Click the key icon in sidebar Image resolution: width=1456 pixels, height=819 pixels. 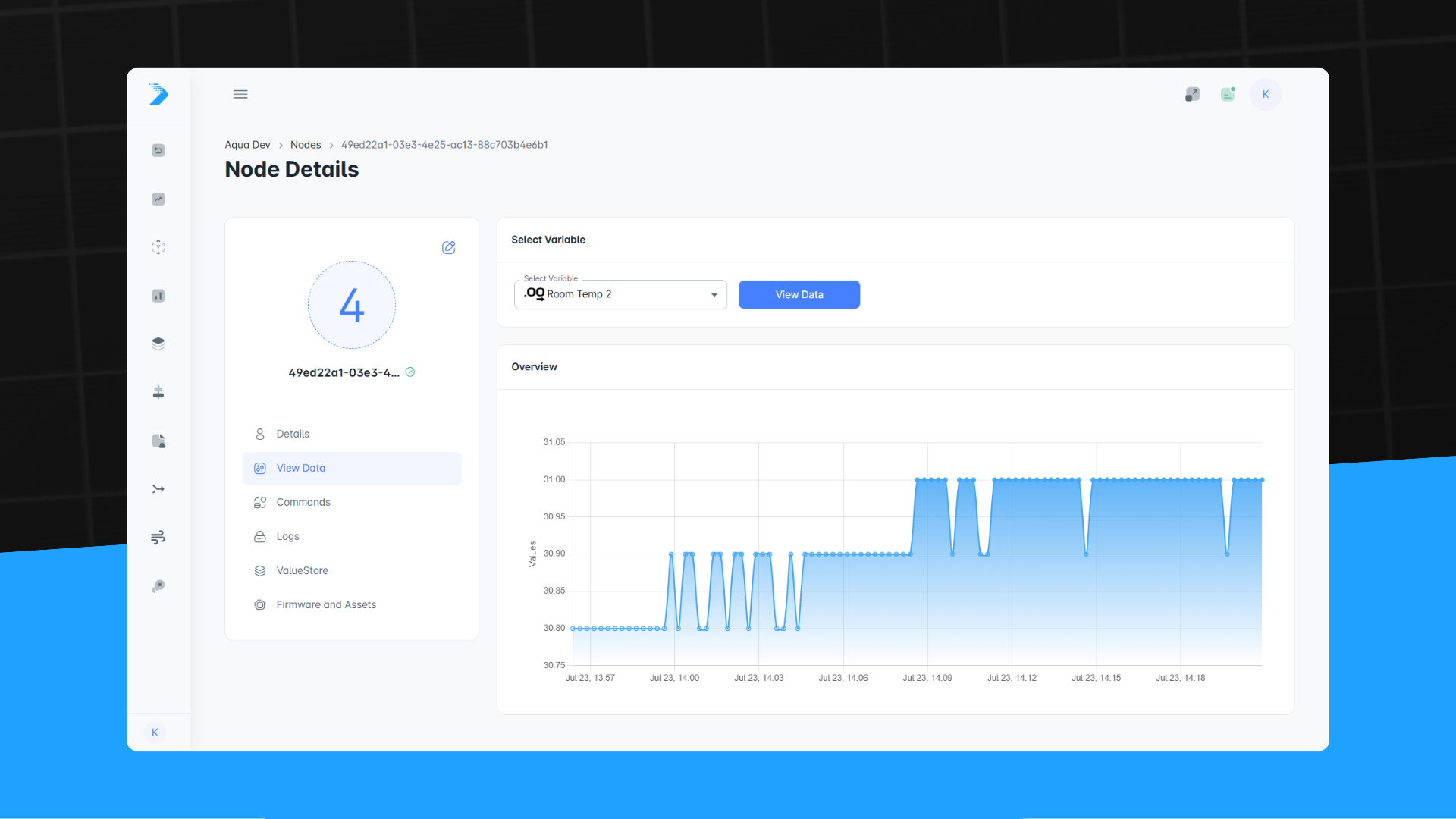pos(158,586)
